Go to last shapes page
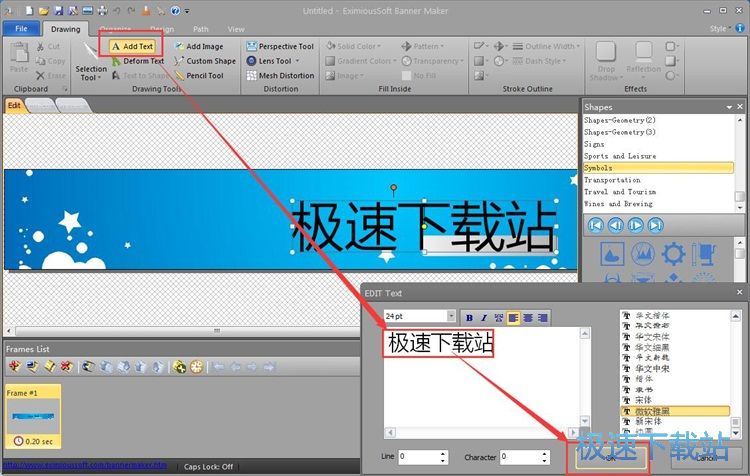750x476 pixels. [x=656, y=225]
